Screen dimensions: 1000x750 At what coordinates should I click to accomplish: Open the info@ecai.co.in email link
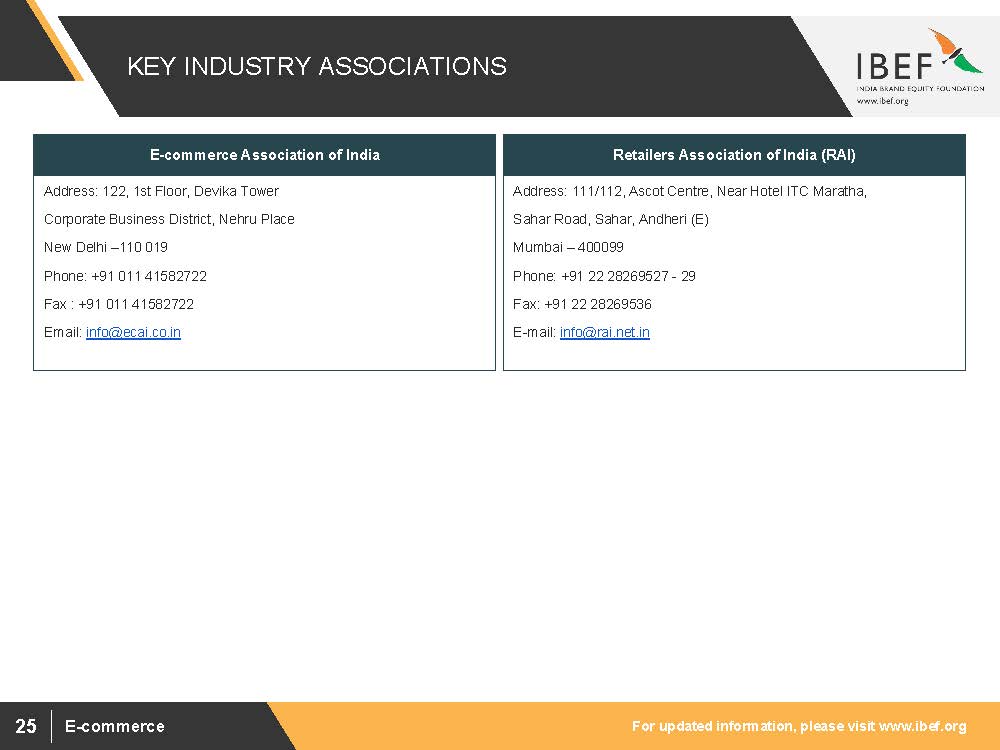tap(133, 332)
